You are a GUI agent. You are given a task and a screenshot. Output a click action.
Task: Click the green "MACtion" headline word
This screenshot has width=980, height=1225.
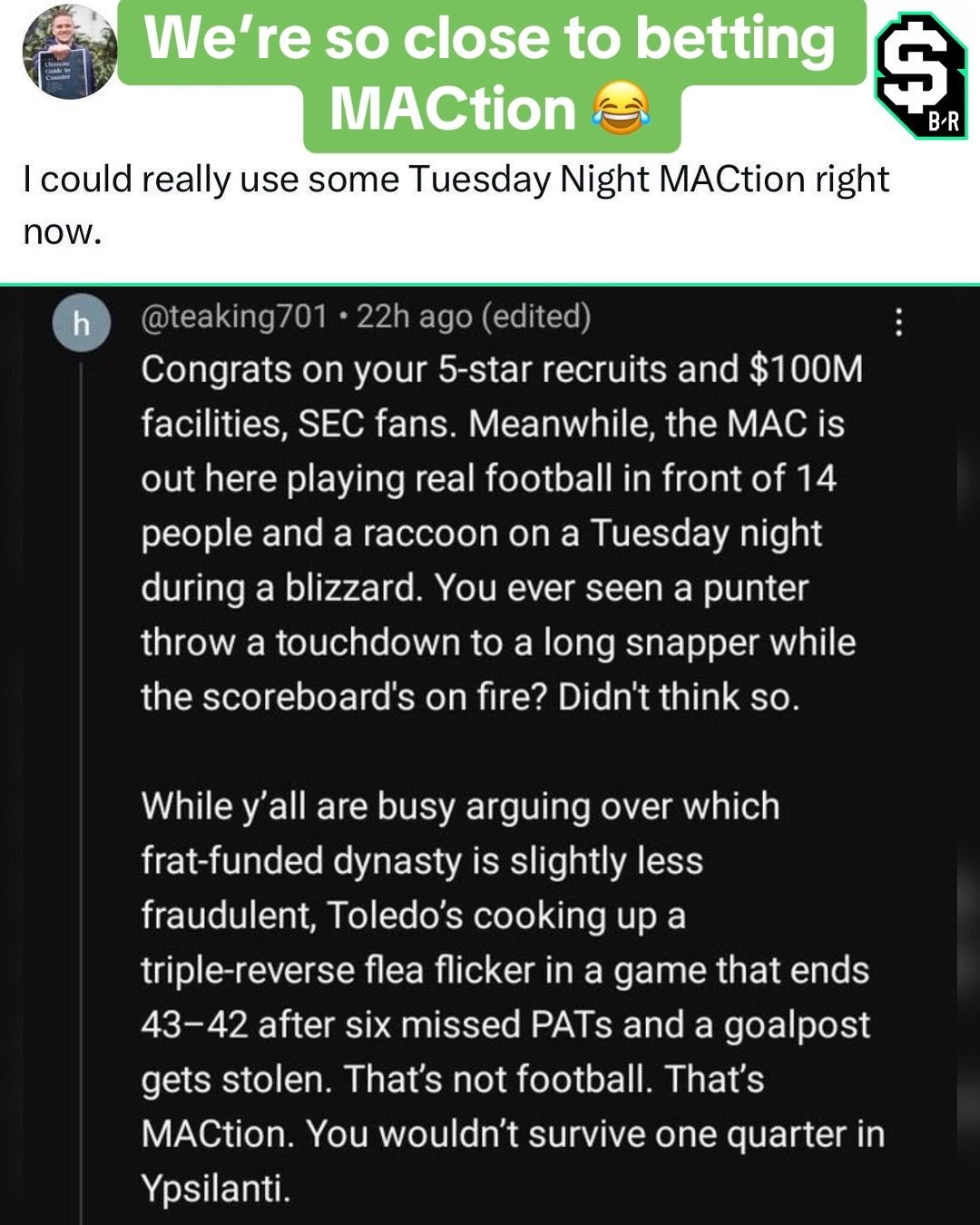pyautogui.click(x=454, y=111)
